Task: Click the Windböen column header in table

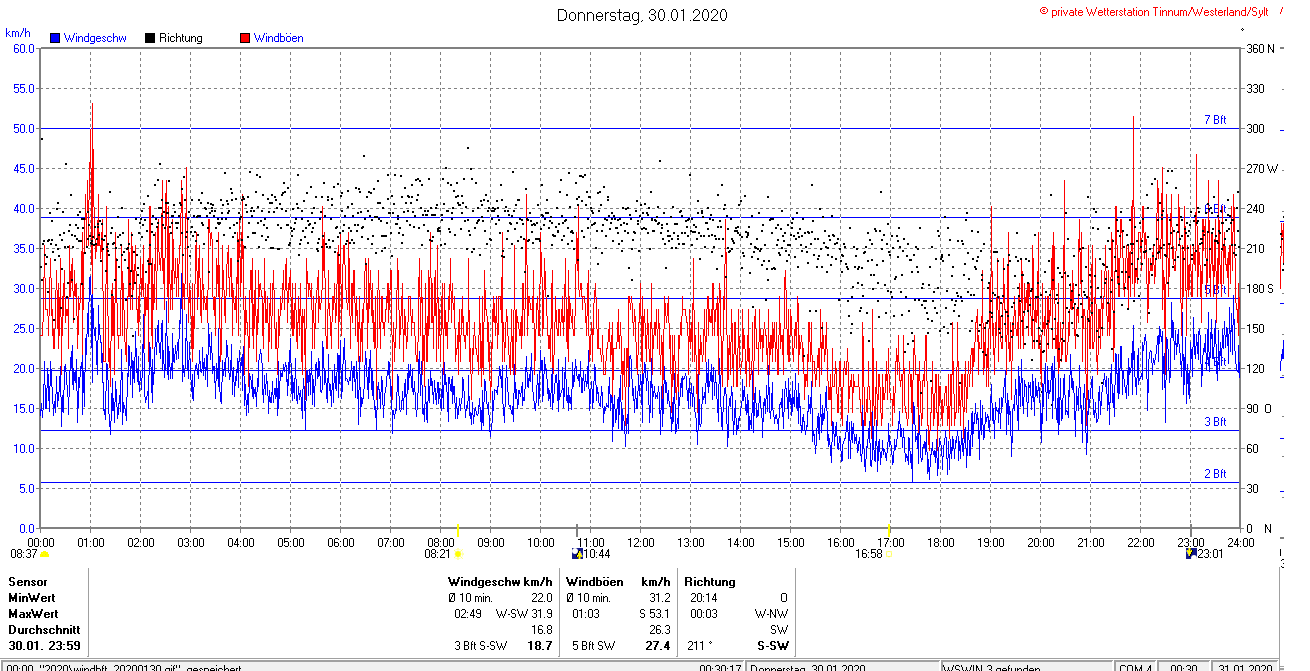Action: (x=594, y=582)
